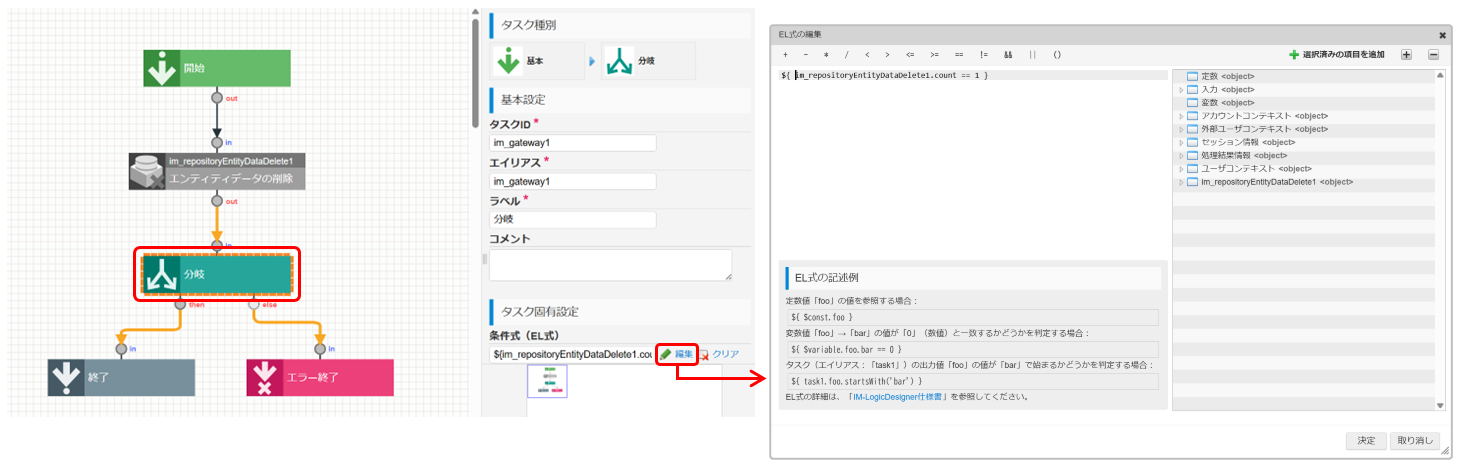Insert the && operator into expression

(x=1008, y=54)
